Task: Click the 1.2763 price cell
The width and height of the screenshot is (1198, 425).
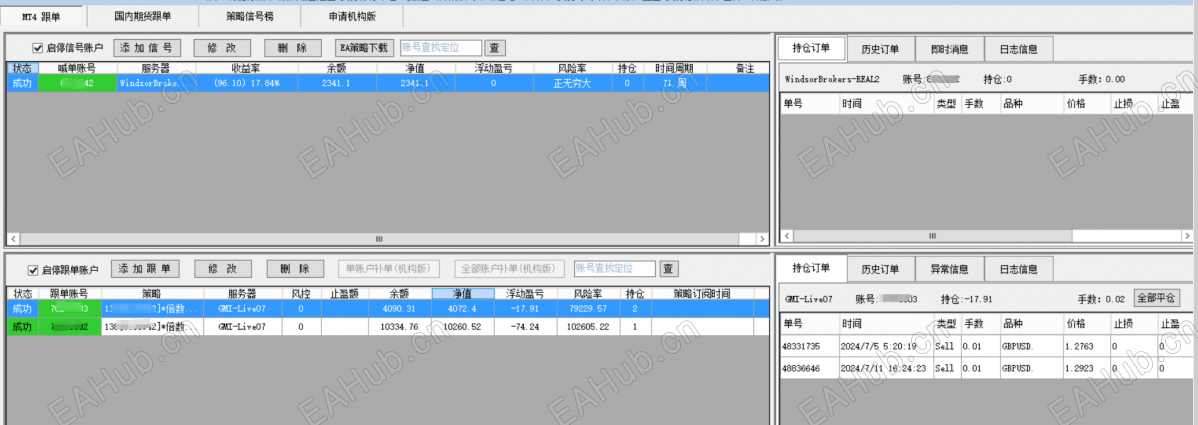Action: coord(1085,346)
